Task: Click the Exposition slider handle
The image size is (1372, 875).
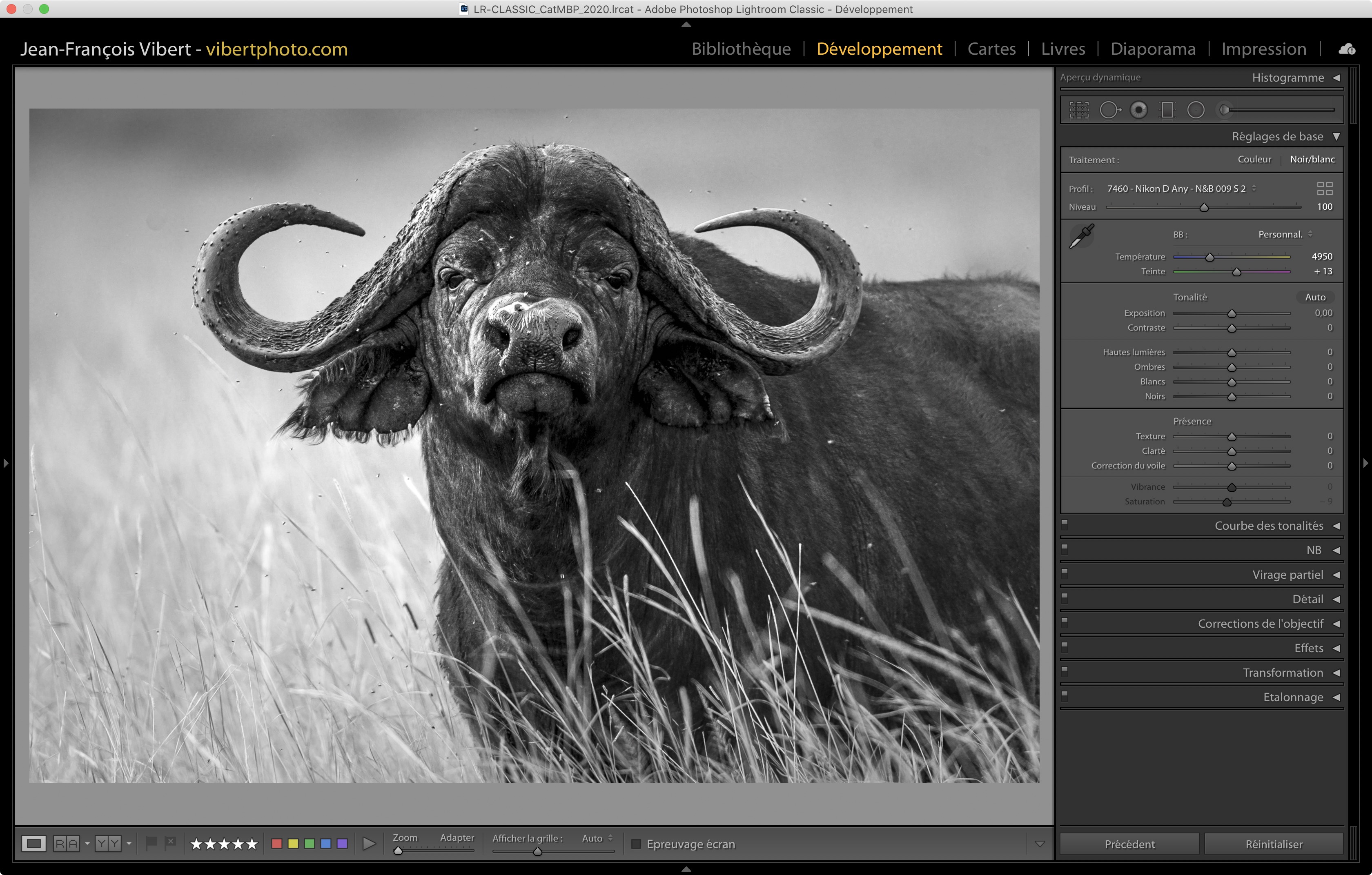Action: point(1231,314)
